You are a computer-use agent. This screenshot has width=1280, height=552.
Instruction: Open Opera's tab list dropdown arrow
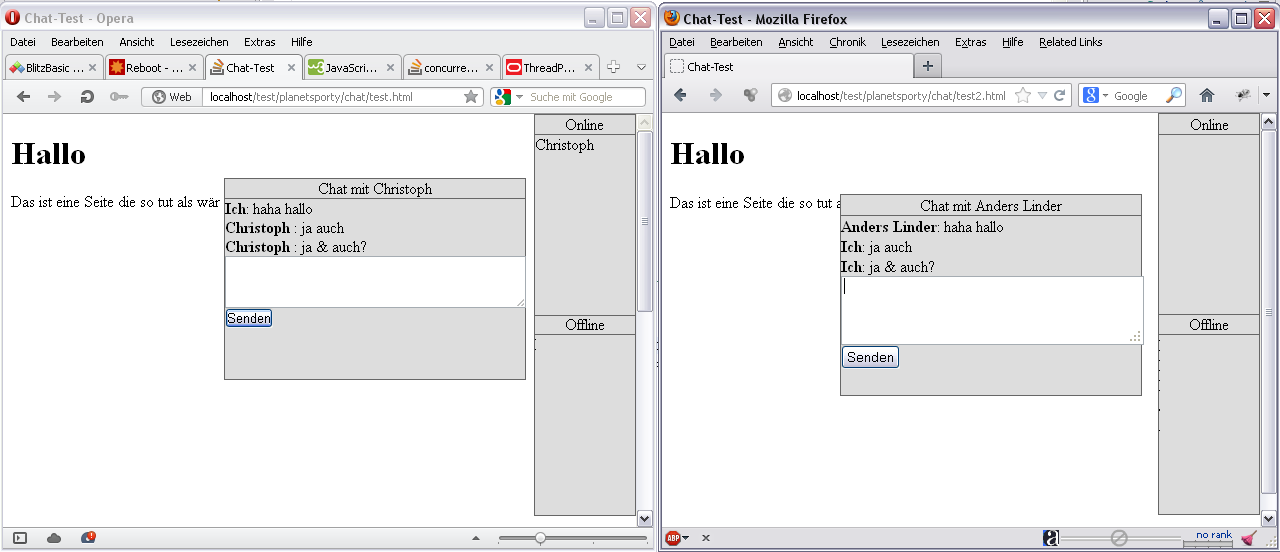(642, 67)
